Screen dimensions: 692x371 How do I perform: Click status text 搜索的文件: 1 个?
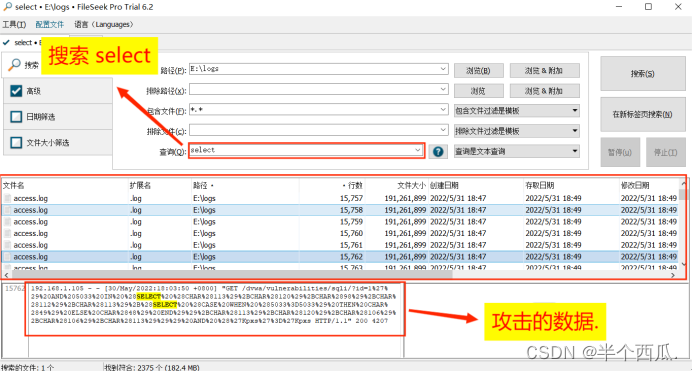click(27, 367)
